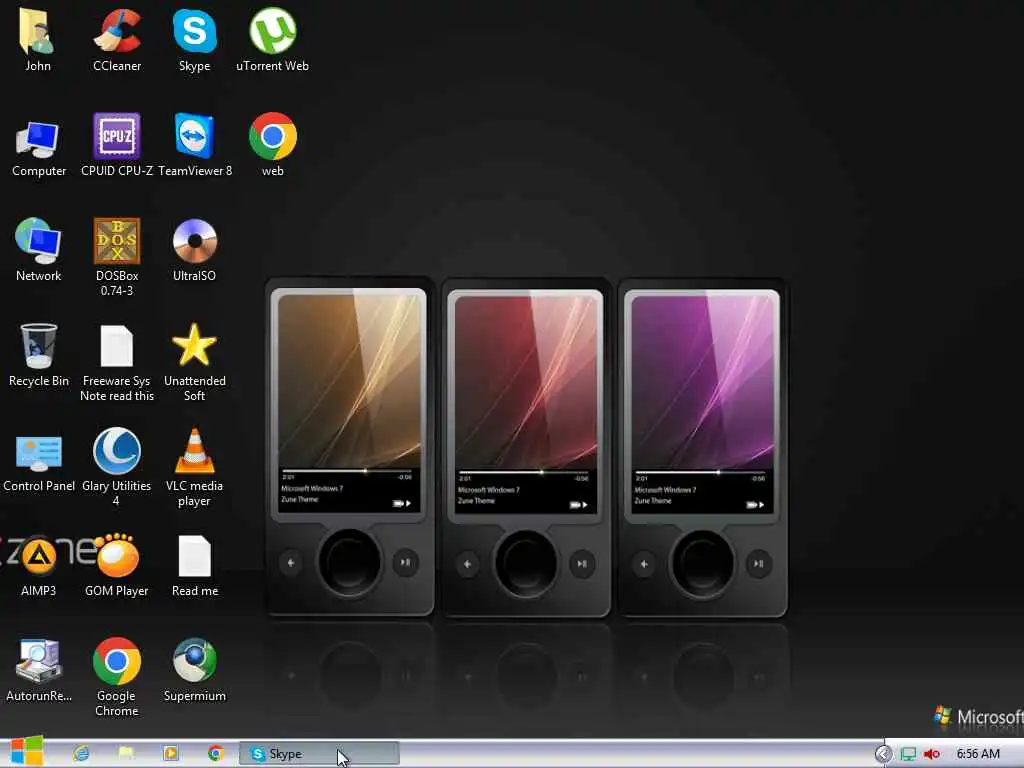Open the GOM Player shortcut
The image size is (1024, 768).
[117, 566]
